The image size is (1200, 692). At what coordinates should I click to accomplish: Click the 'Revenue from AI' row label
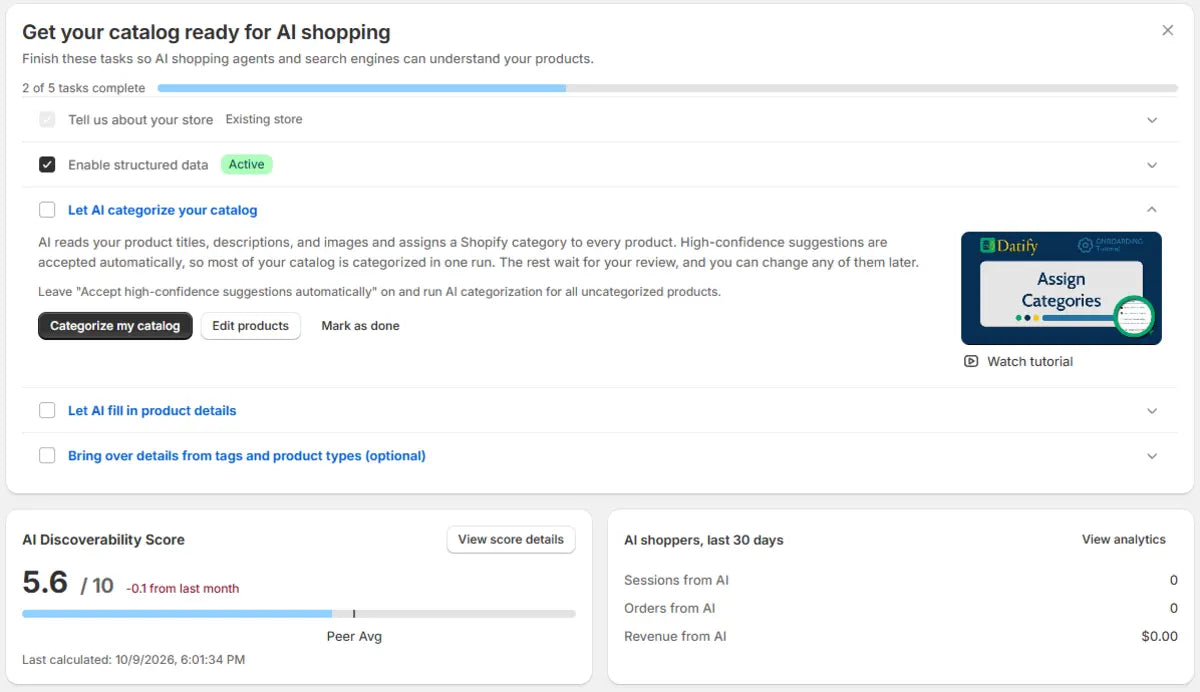click(676, 636)
